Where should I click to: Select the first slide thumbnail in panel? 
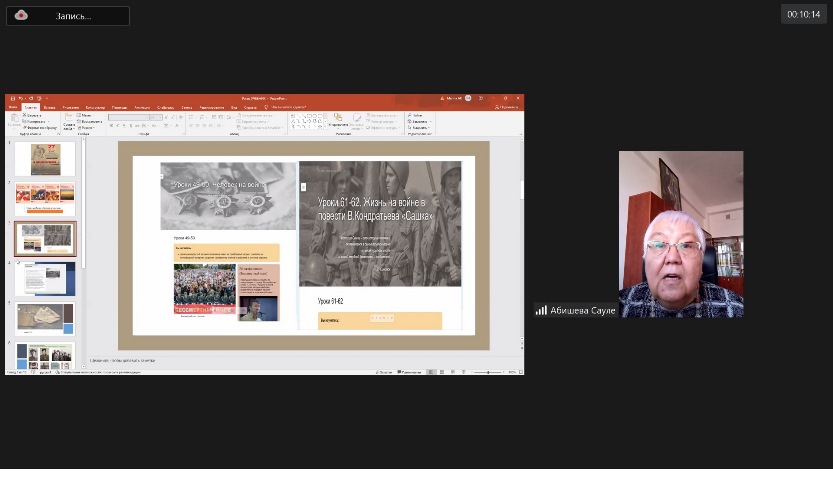click(x=45, y=158)
